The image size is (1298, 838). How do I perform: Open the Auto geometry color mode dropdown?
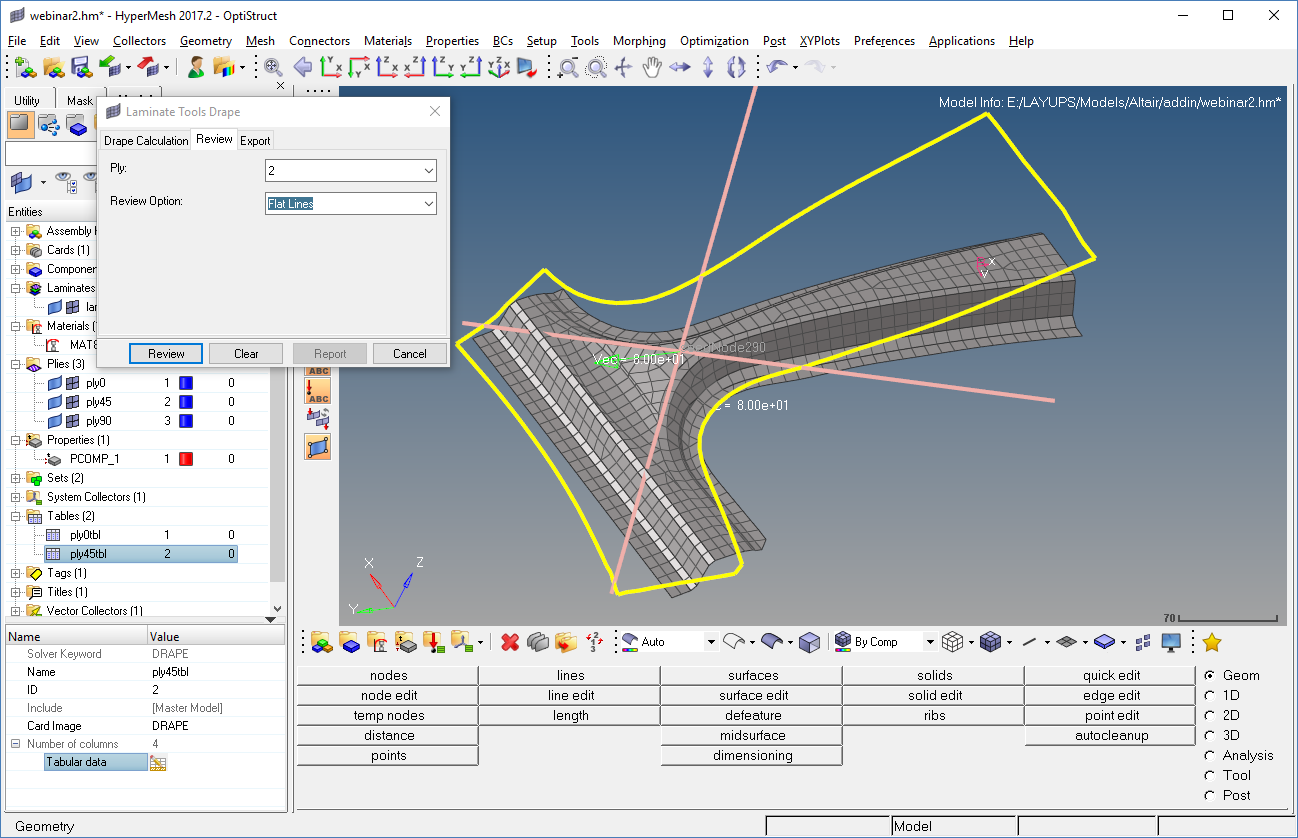click(711, 642)
